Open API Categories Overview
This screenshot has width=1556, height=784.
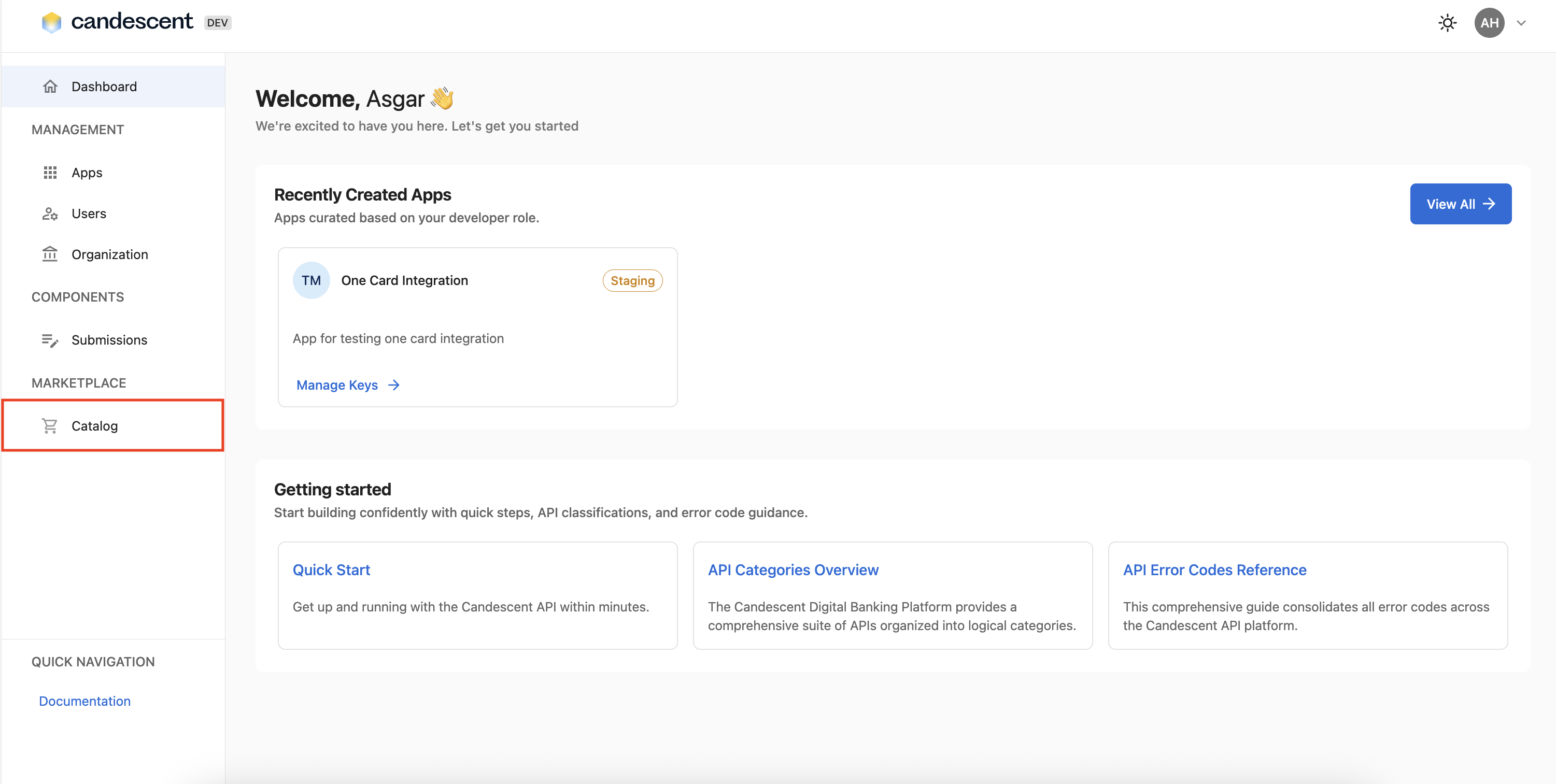click(x=793, y=569)
